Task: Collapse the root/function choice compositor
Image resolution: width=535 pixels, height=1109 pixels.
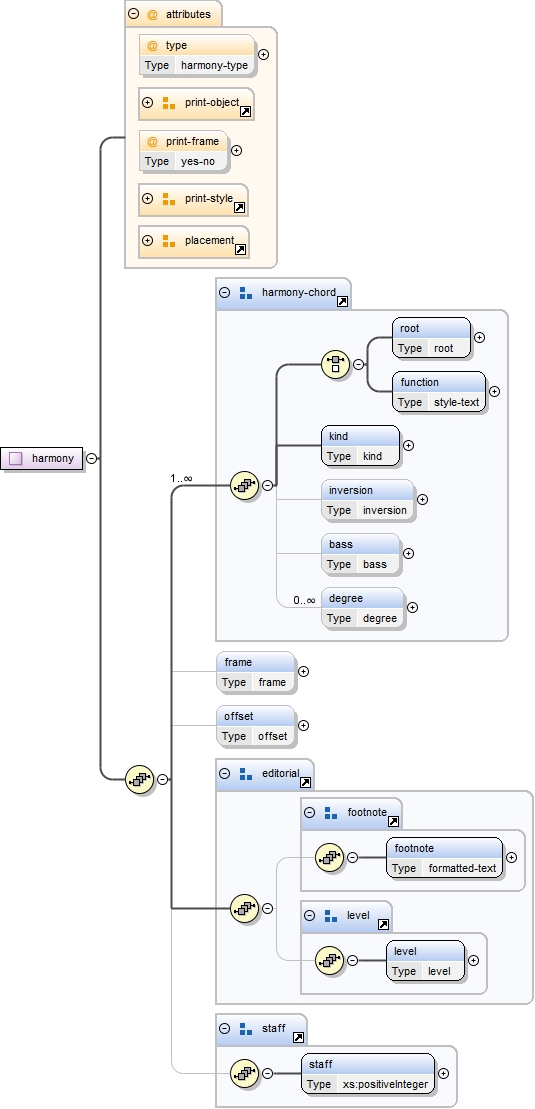Action: tap(358, 364)
